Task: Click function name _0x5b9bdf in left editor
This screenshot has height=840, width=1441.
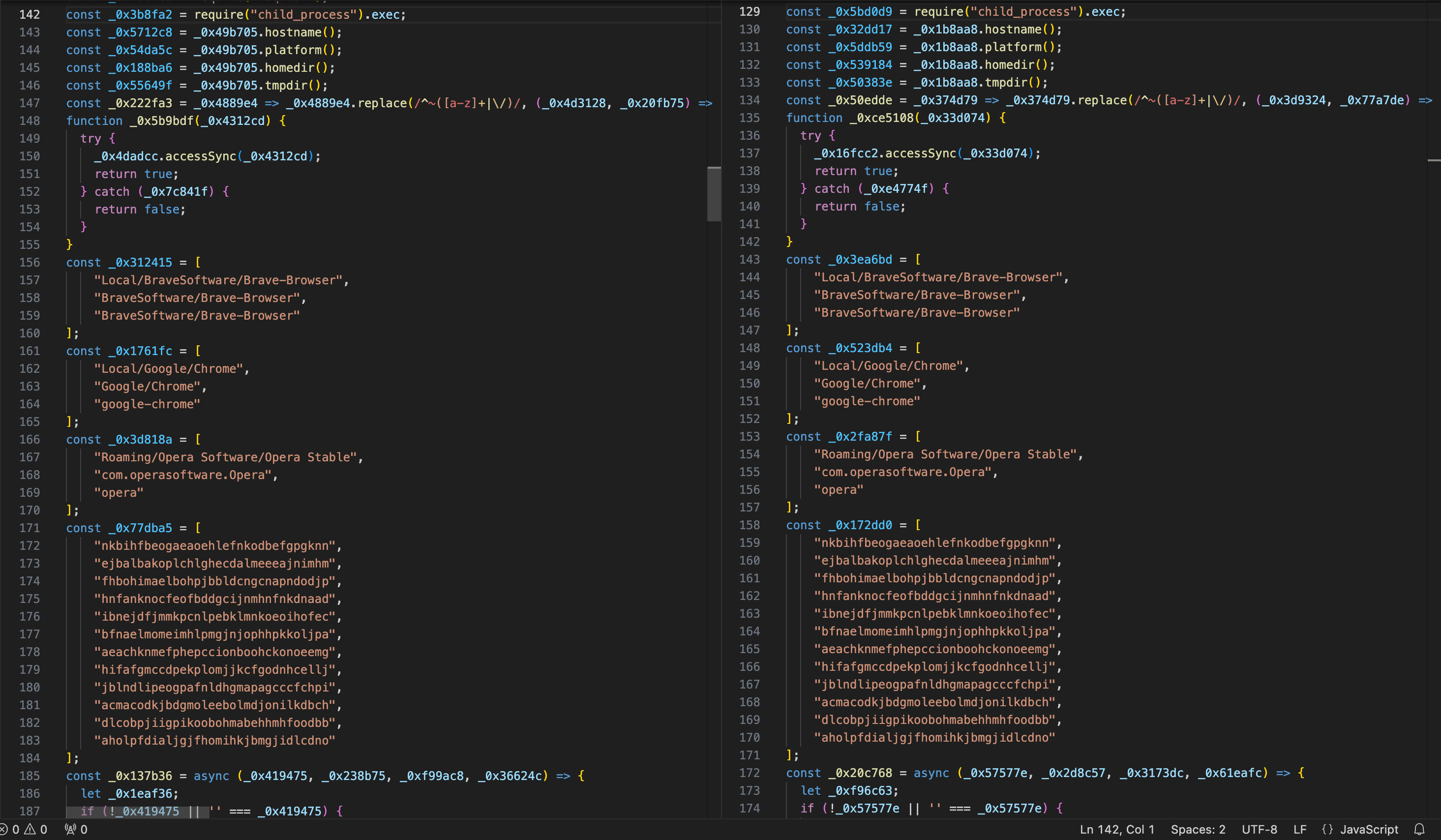Action: pos(161,120)
